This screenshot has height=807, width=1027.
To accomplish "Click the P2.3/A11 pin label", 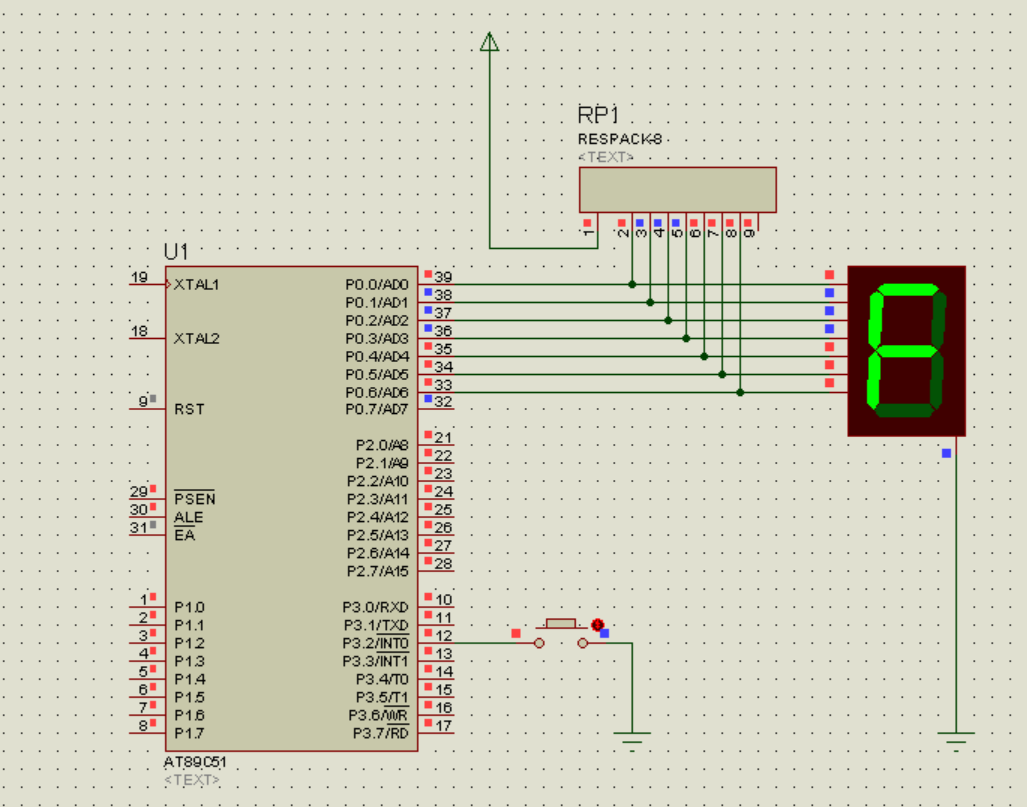I will [x=378, y=499].
